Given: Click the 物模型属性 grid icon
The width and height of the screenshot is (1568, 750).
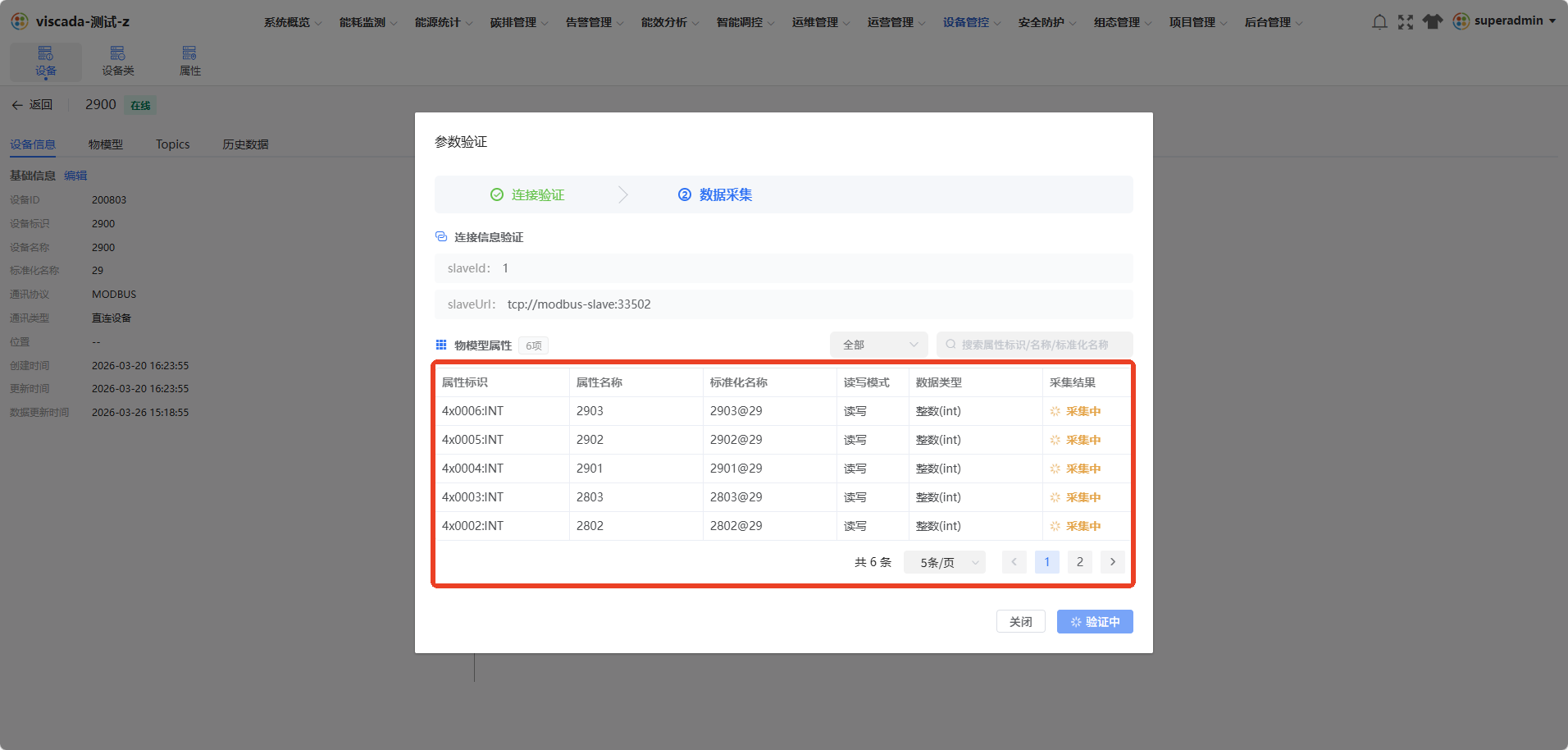Looking at the screenshot, I should point(441,345).
